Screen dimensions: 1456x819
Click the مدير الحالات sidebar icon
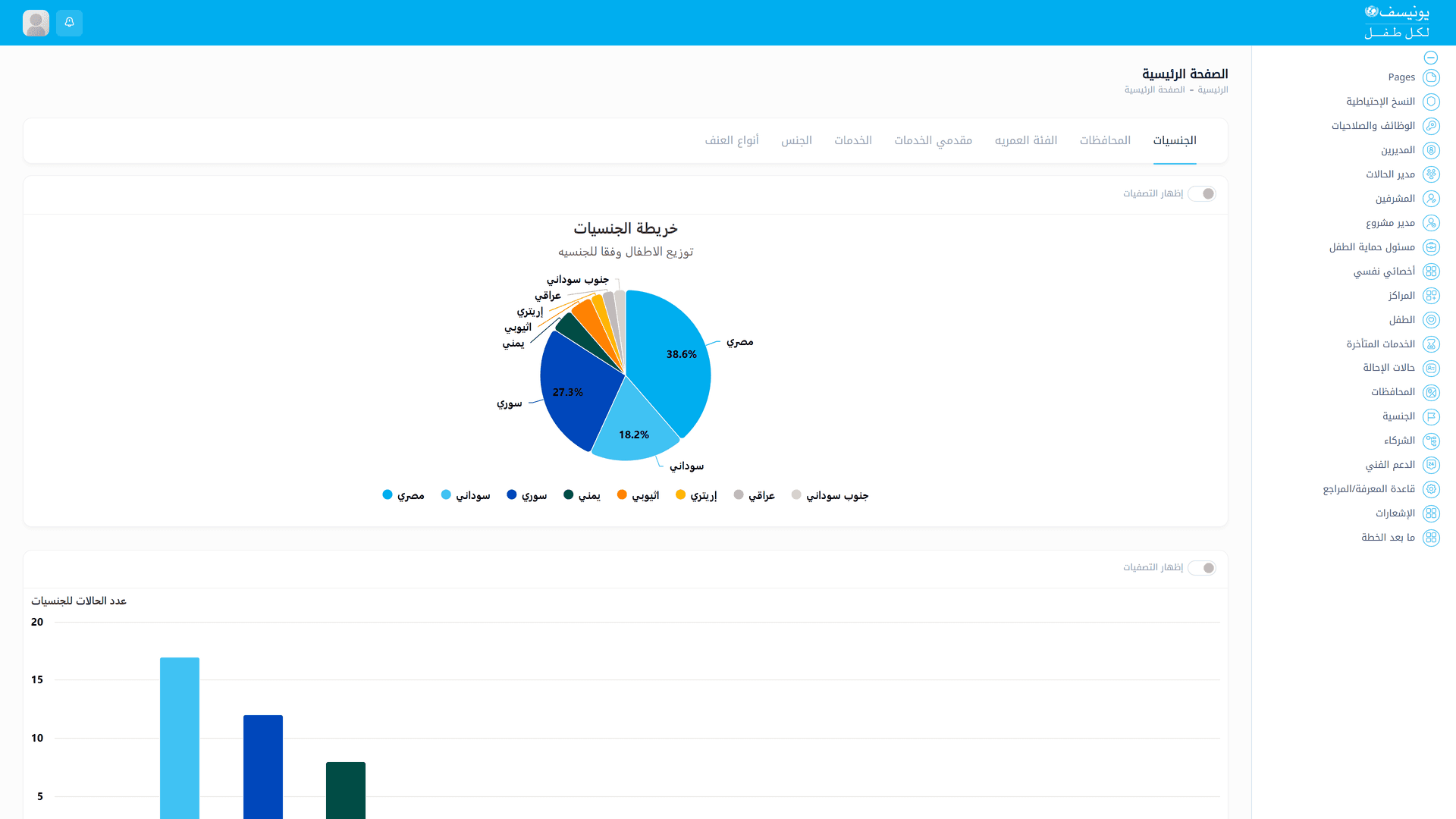(1431, 174)
